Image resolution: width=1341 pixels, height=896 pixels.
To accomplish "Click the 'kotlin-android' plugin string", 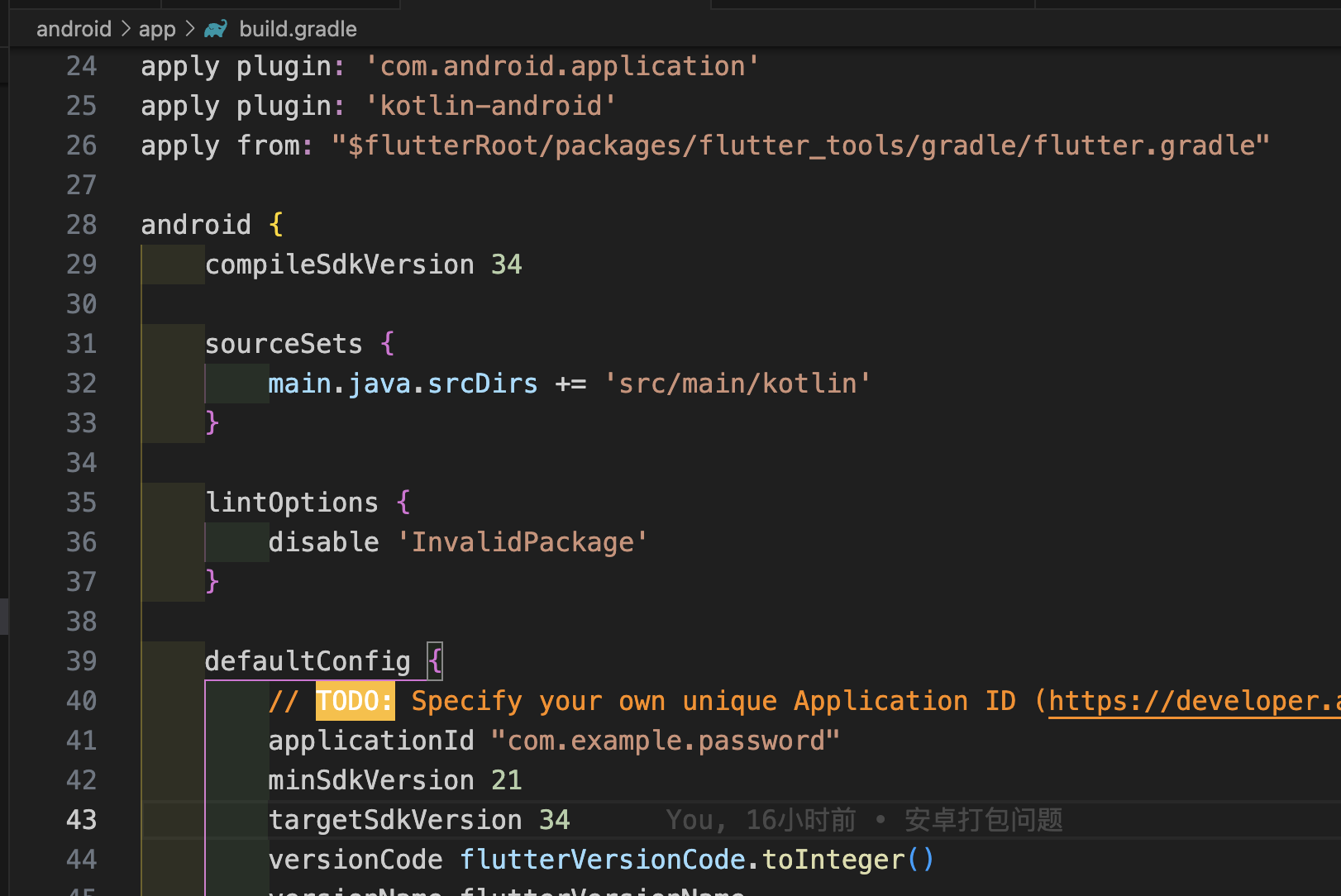I will (x=491, y=106).
